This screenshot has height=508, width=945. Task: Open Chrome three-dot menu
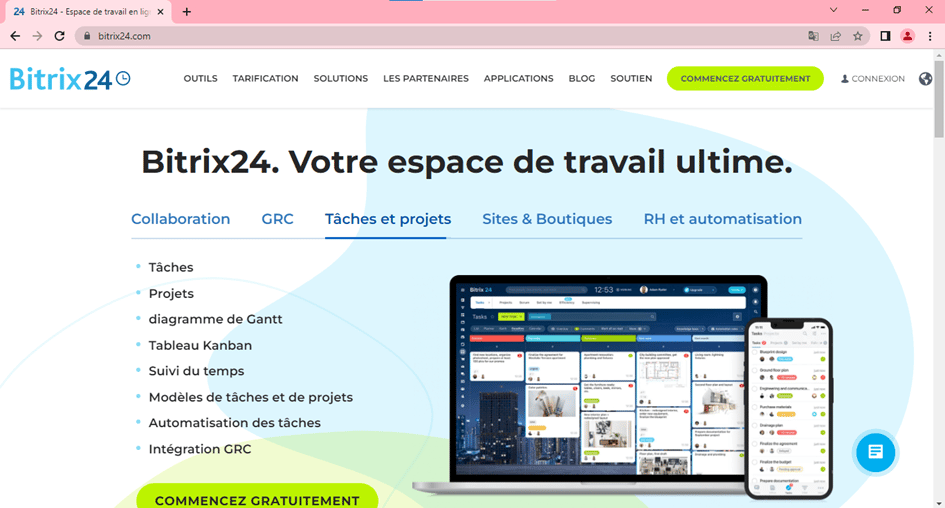929,36
